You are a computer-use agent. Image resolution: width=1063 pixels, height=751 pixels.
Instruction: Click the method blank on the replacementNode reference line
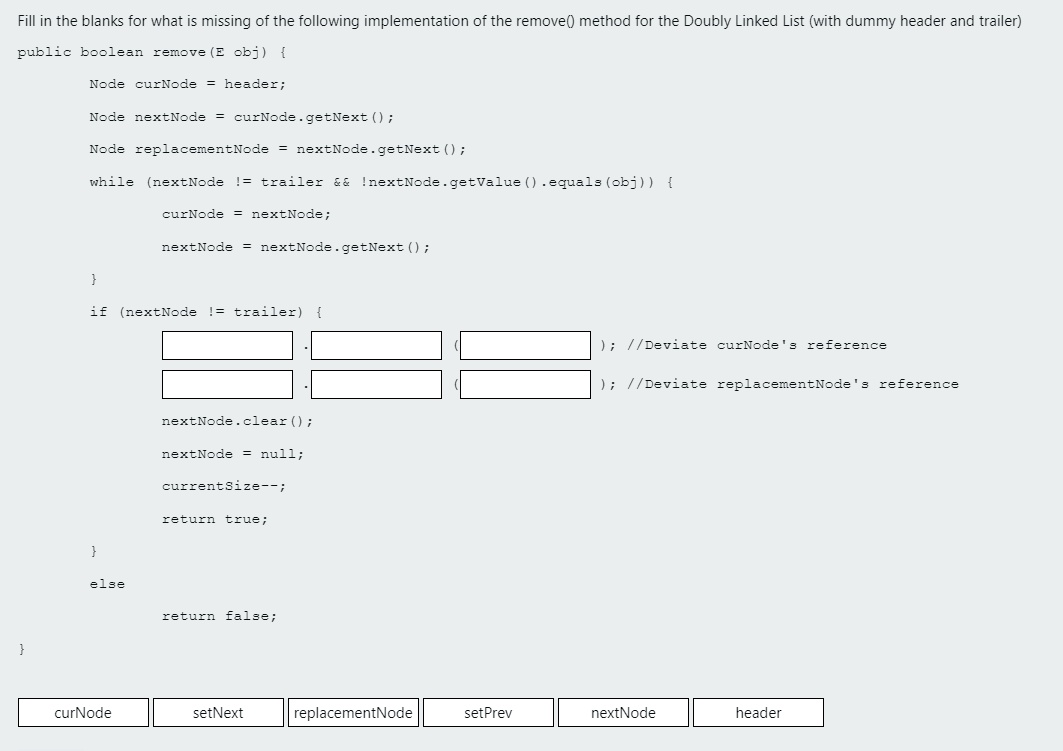(376, 384)
